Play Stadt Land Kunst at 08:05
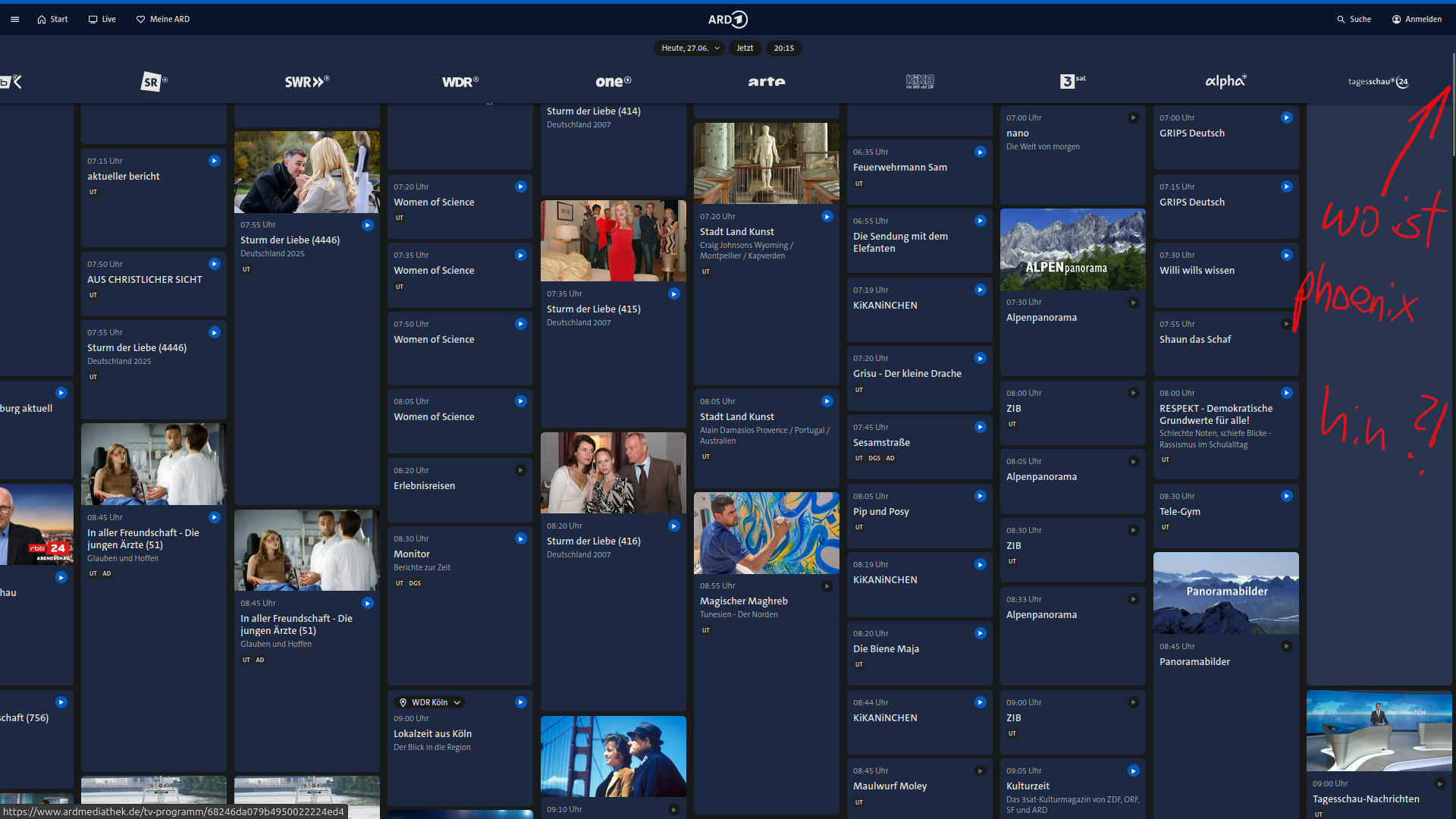The image size is (1456, 819). coord(827,401)
